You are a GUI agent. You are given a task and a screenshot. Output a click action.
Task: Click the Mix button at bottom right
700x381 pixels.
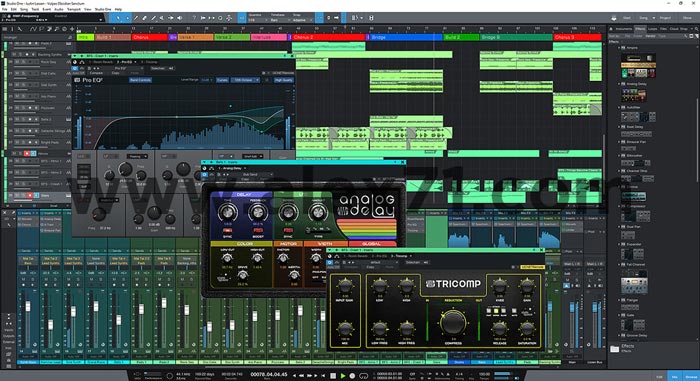click(x=675, y=377)
